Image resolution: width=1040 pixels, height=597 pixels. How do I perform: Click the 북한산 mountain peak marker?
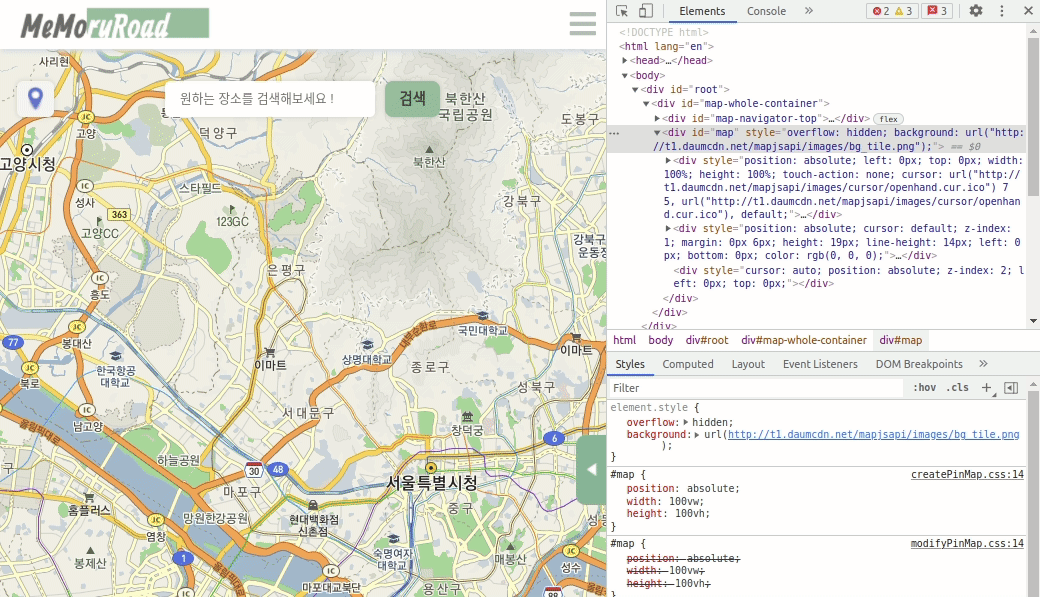point(429,150)
